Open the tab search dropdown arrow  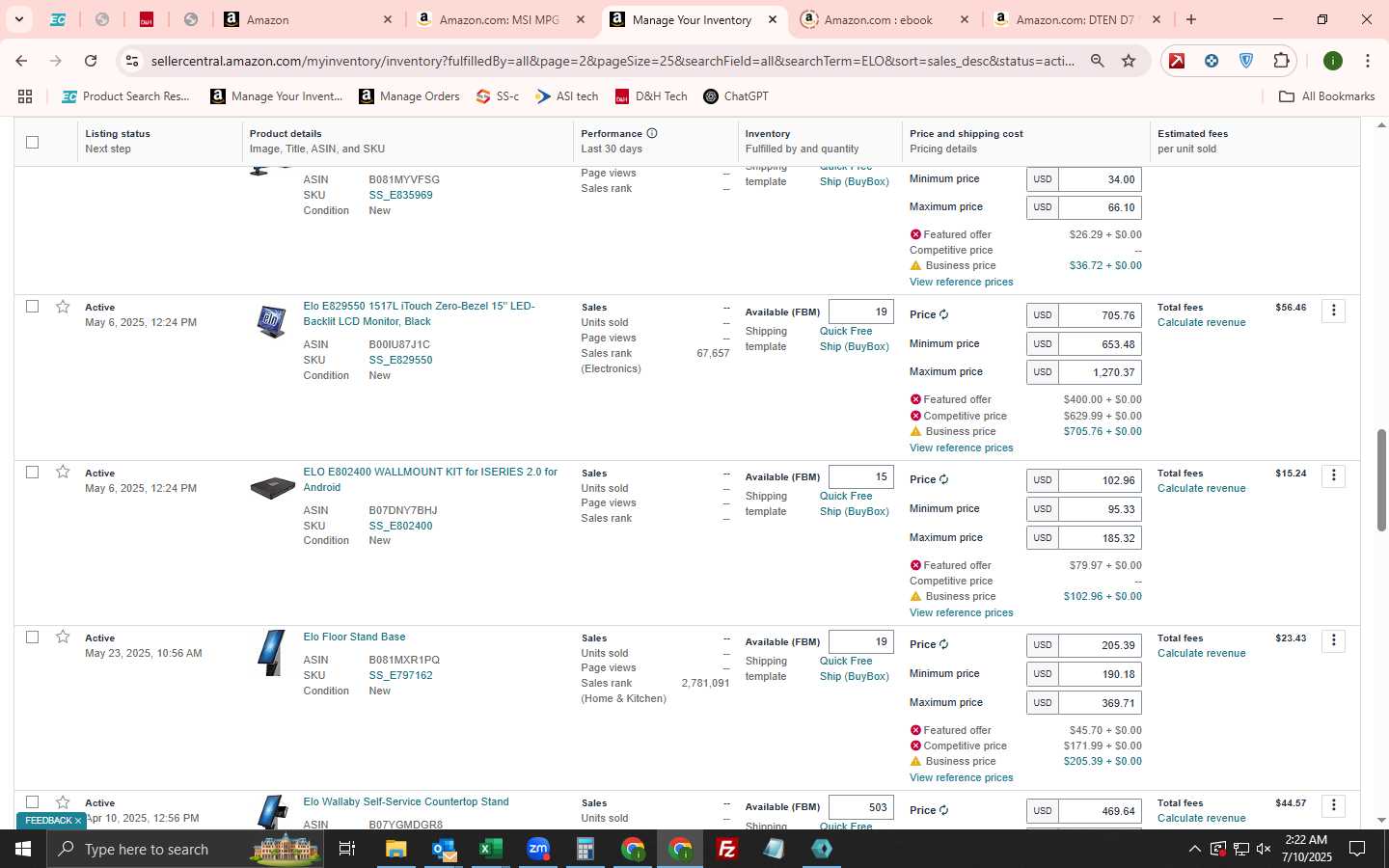(x=18, y=19)
